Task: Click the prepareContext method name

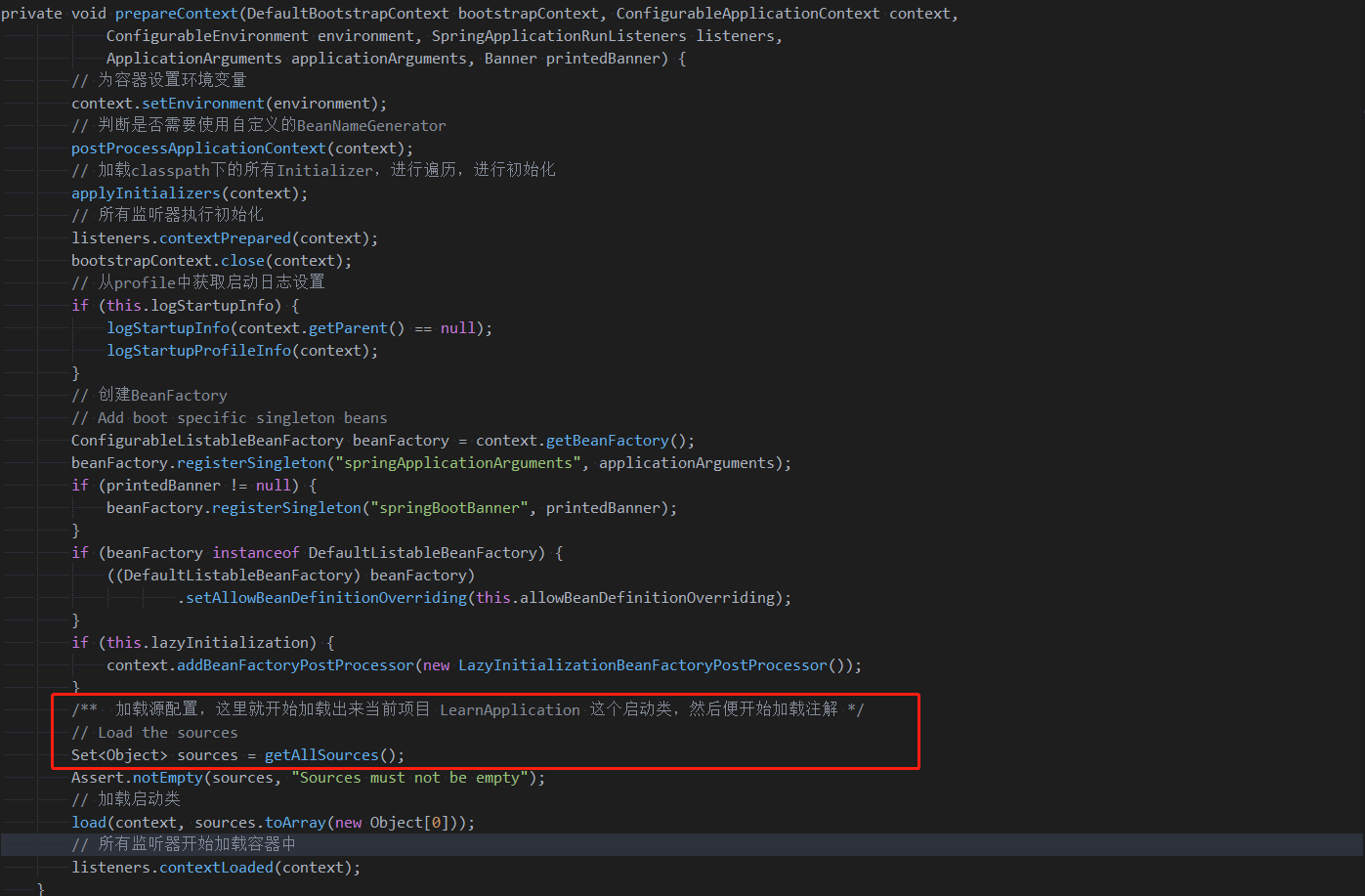Action: pyautogui.click(x=176, y=14)
